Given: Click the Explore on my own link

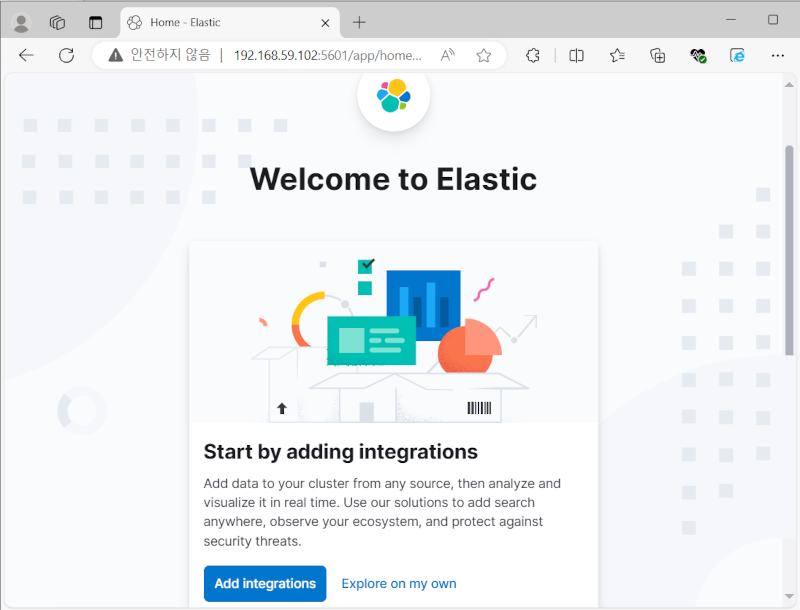Looking at the screenshot, I should tap(398, 583).
